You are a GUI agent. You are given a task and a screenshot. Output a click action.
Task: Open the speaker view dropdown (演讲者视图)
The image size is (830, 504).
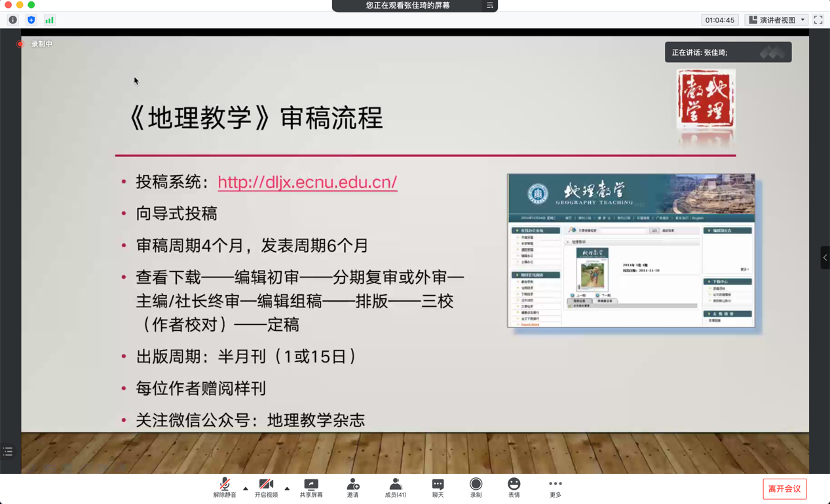(774, 20)
